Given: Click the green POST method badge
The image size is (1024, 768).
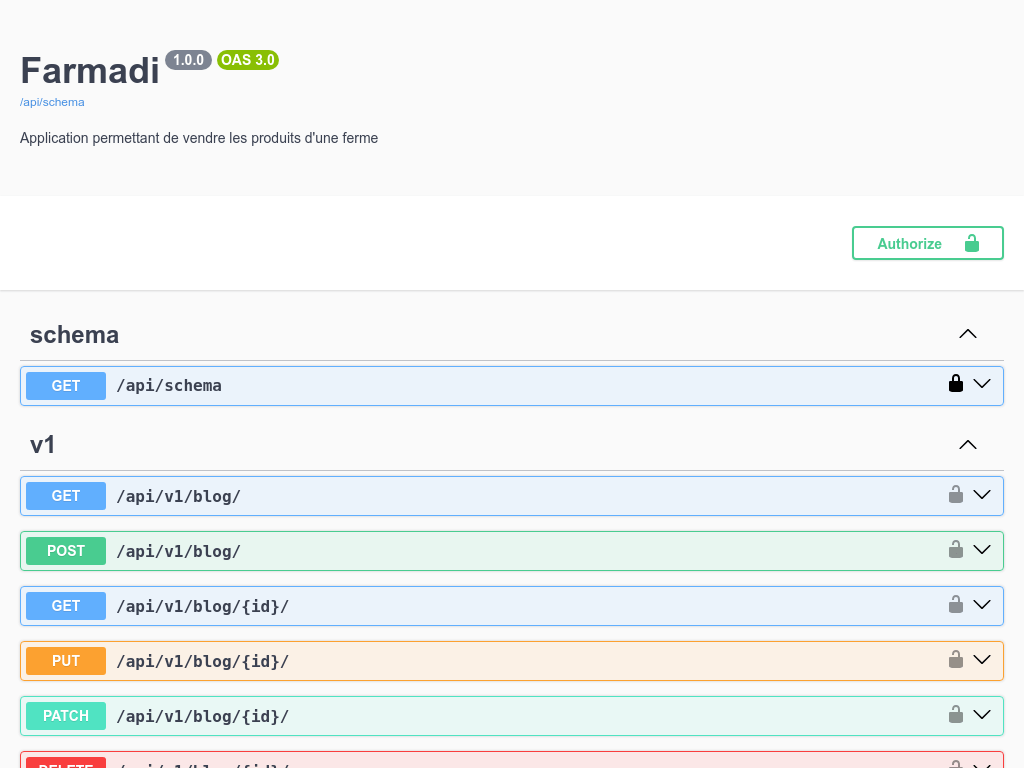Looking at the screenshot, I should (66, 551).
